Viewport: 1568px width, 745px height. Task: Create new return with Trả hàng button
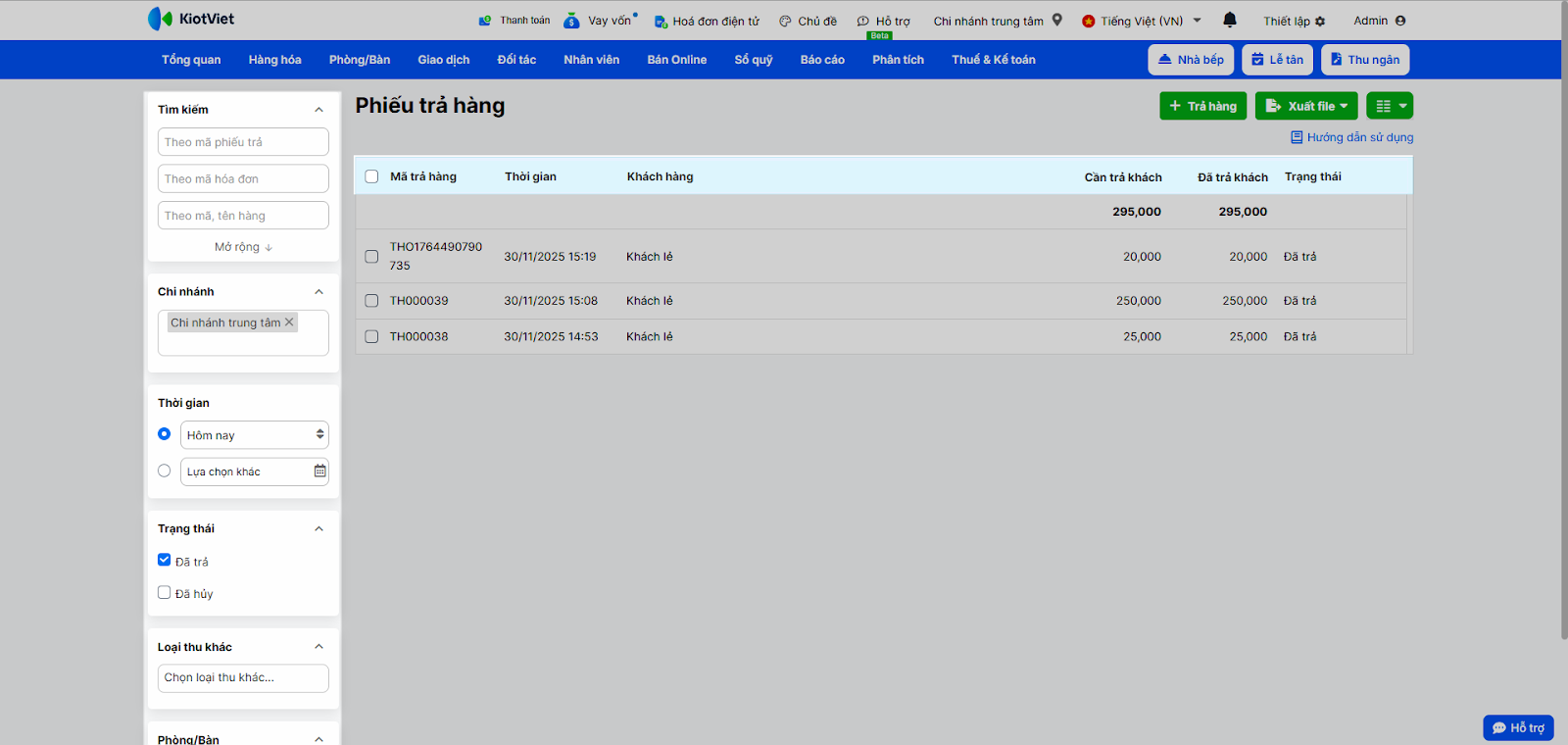coord(1203,106)
